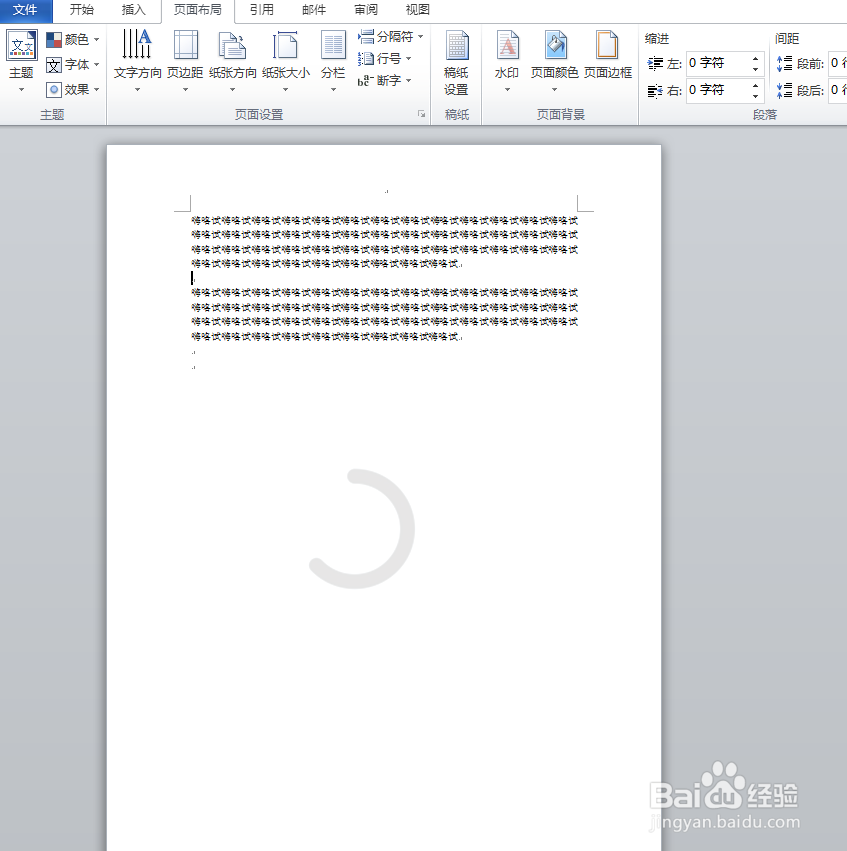
Task: Switch to the Review (审阅) tab
Action: (366, 10)
